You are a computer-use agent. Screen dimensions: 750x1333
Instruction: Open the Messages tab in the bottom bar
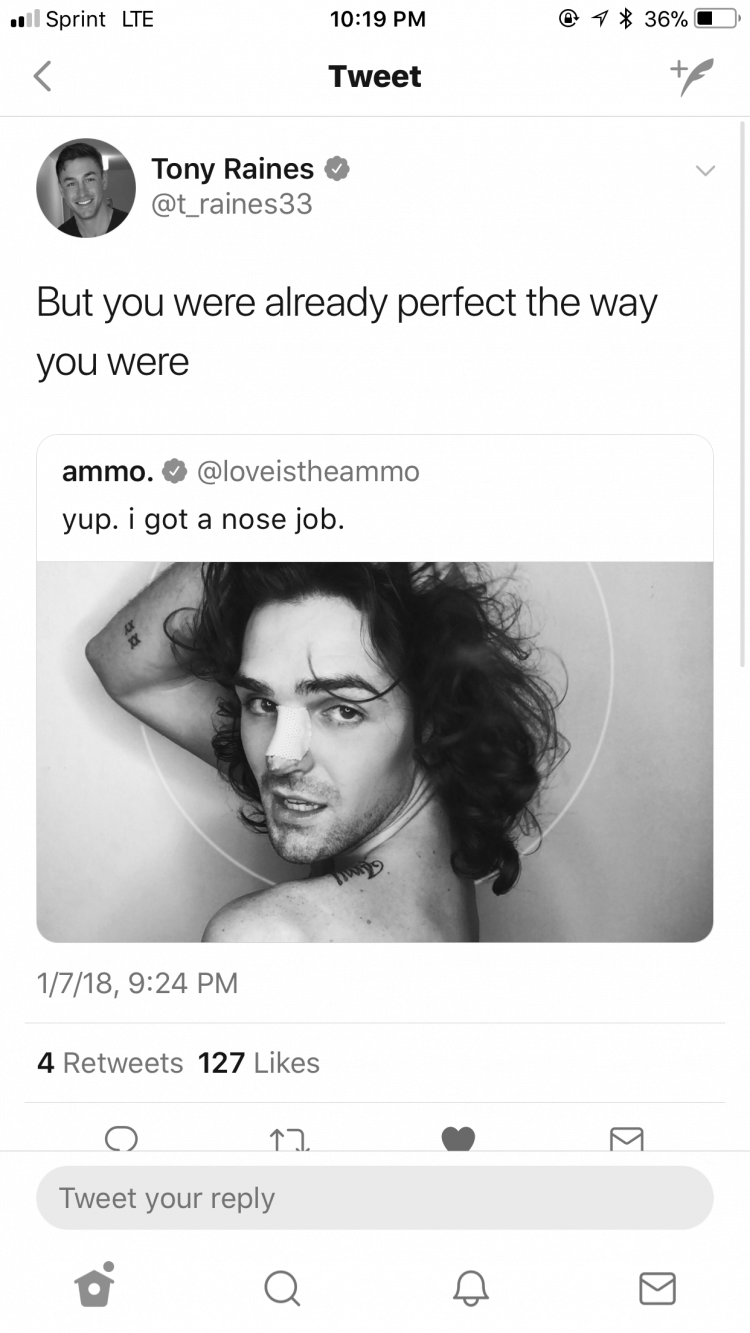657,1288
